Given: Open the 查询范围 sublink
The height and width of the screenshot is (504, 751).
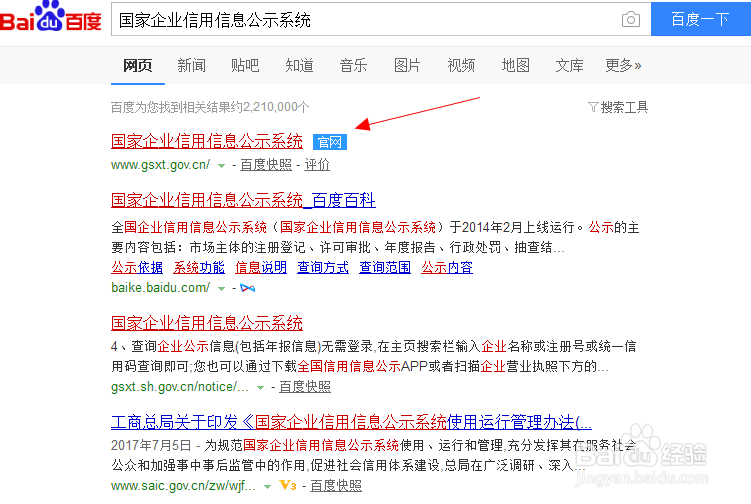Looking at the screenshot, I should point(385,267).
